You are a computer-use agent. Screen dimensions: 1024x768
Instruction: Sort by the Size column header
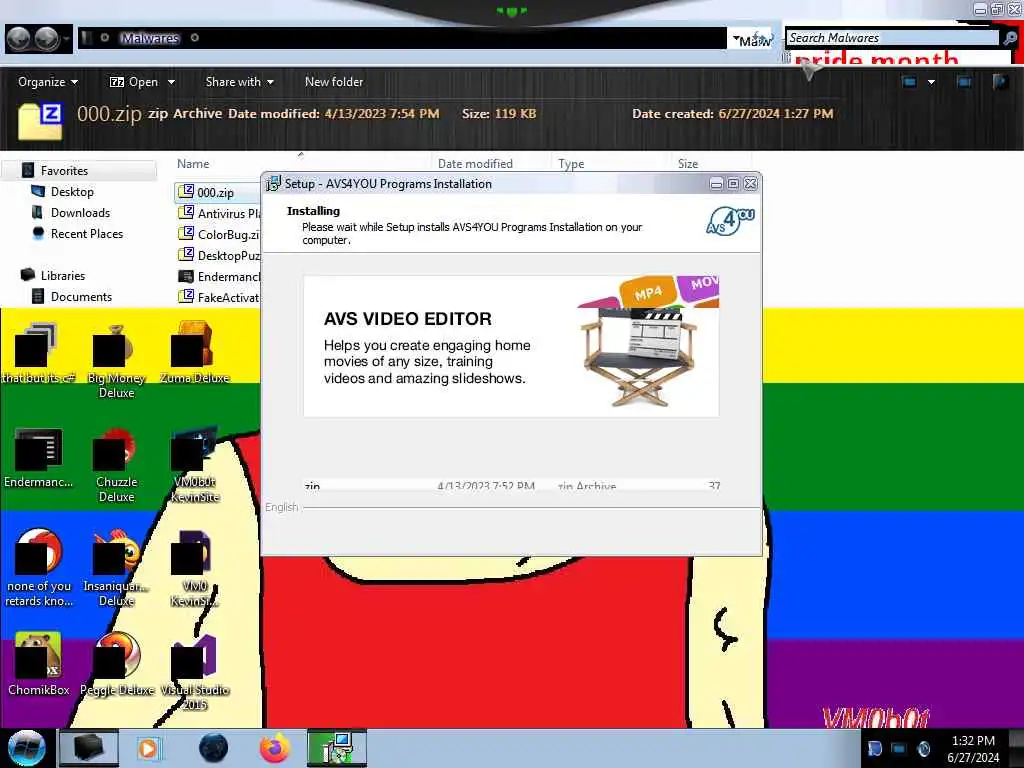[x=688, y=163]
